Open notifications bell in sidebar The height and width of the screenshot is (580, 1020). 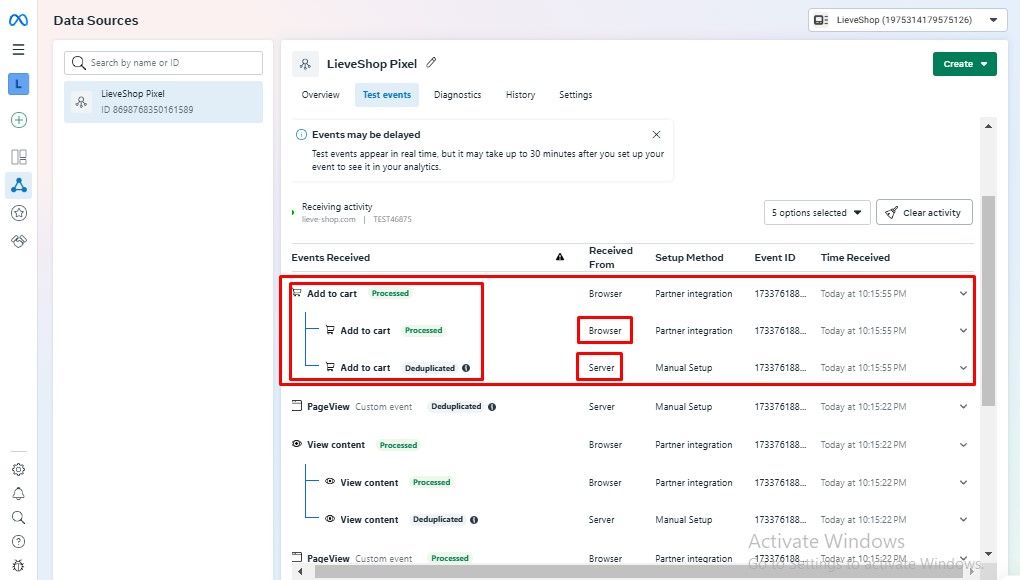pos(18,494)
